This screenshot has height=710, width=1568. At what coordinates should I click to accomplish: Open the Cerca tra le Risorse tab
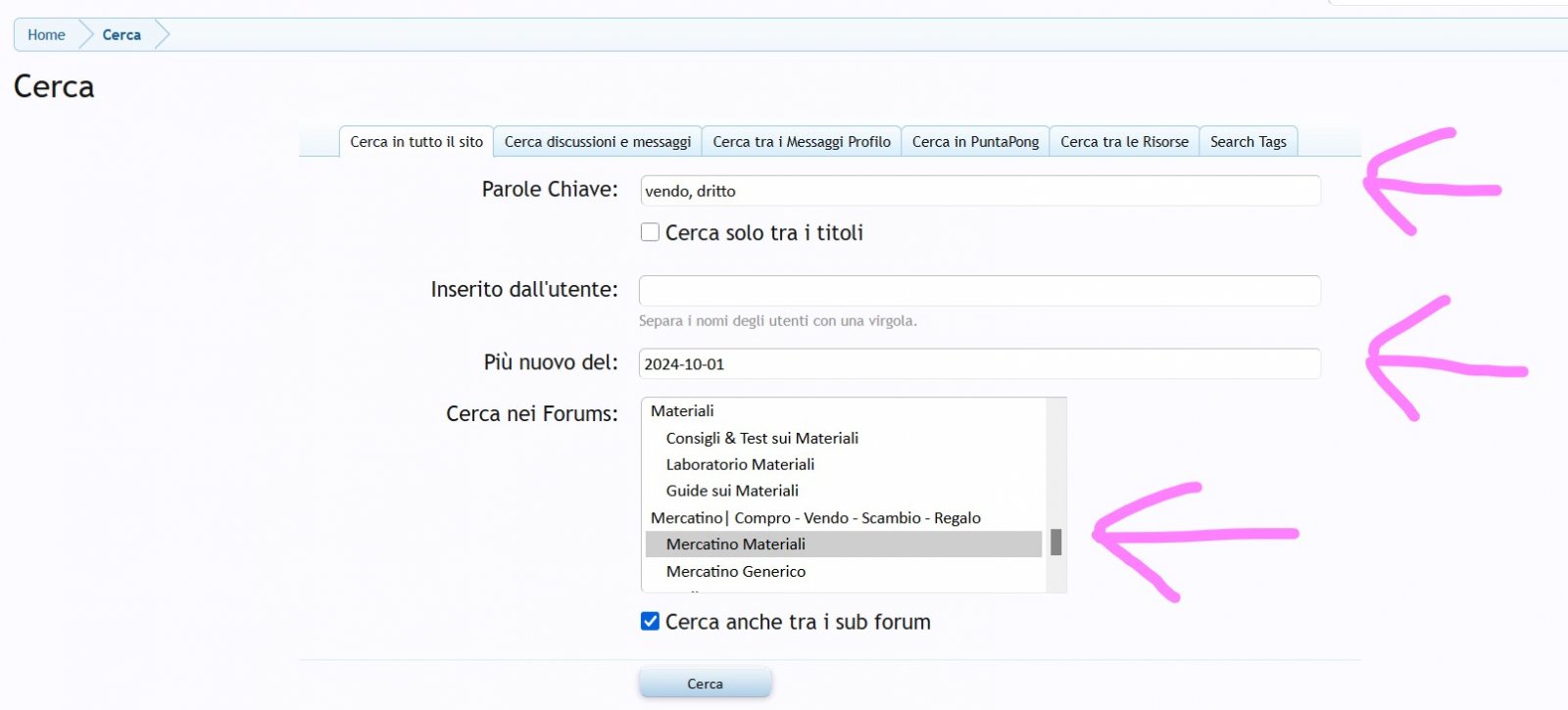[1124, 142]
